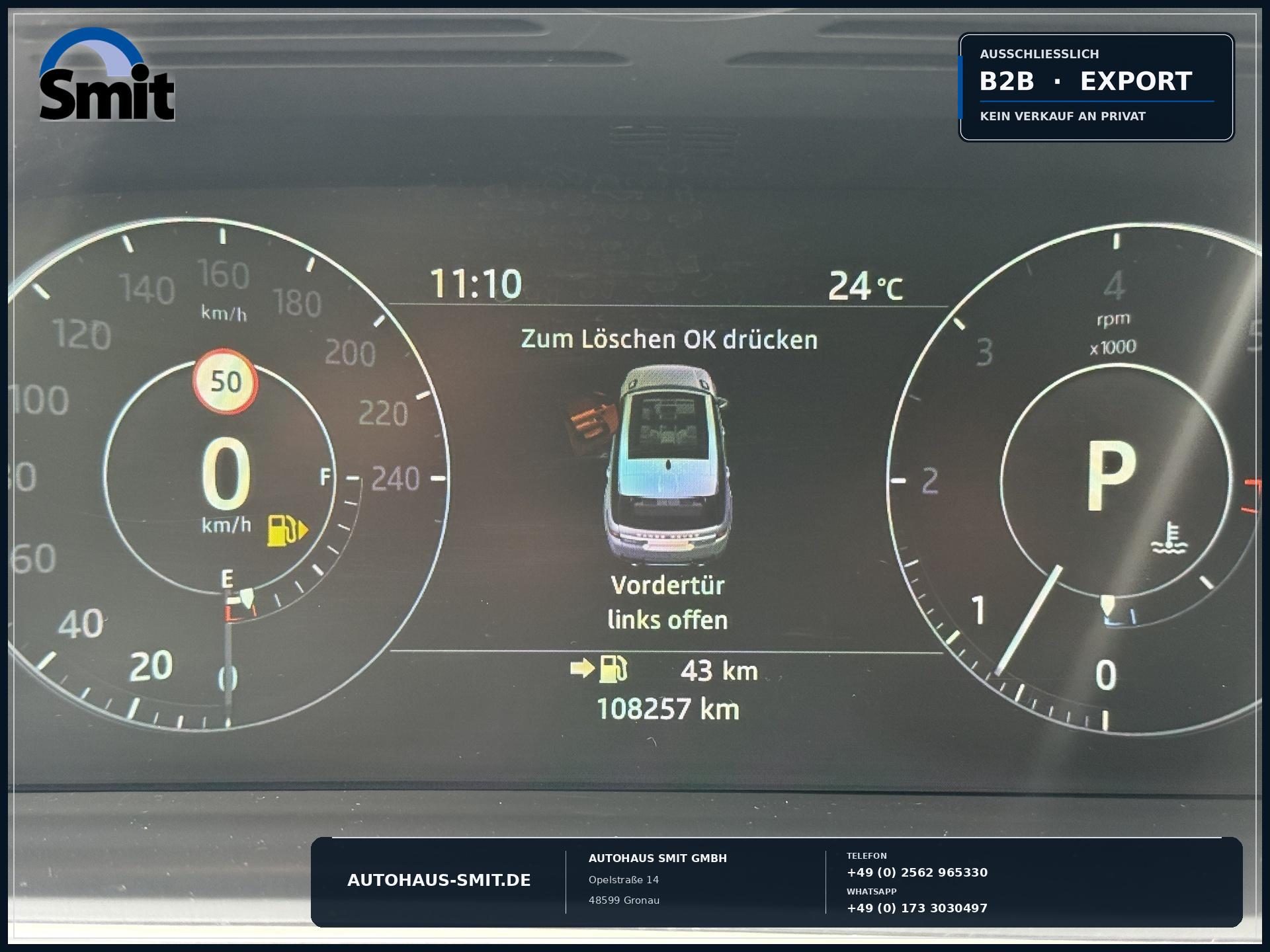The width and height of the screenshot is (1270, 952).
Task: Select the coolant temperature gauge pointer
Action: click(1107, 605)
